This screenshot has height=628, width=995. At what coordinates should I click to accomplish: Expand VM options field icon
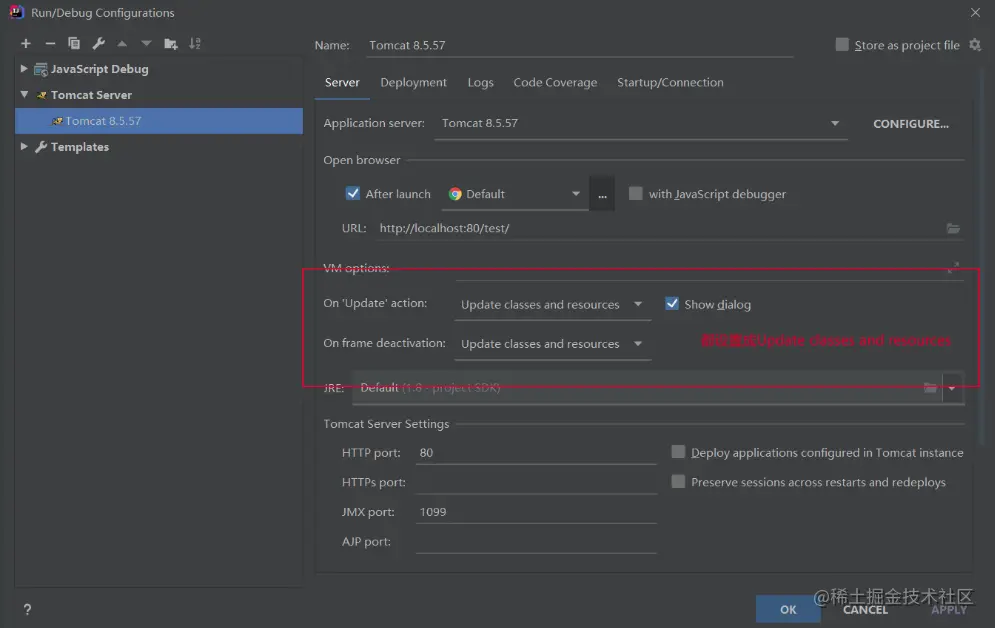coord(953,268)
